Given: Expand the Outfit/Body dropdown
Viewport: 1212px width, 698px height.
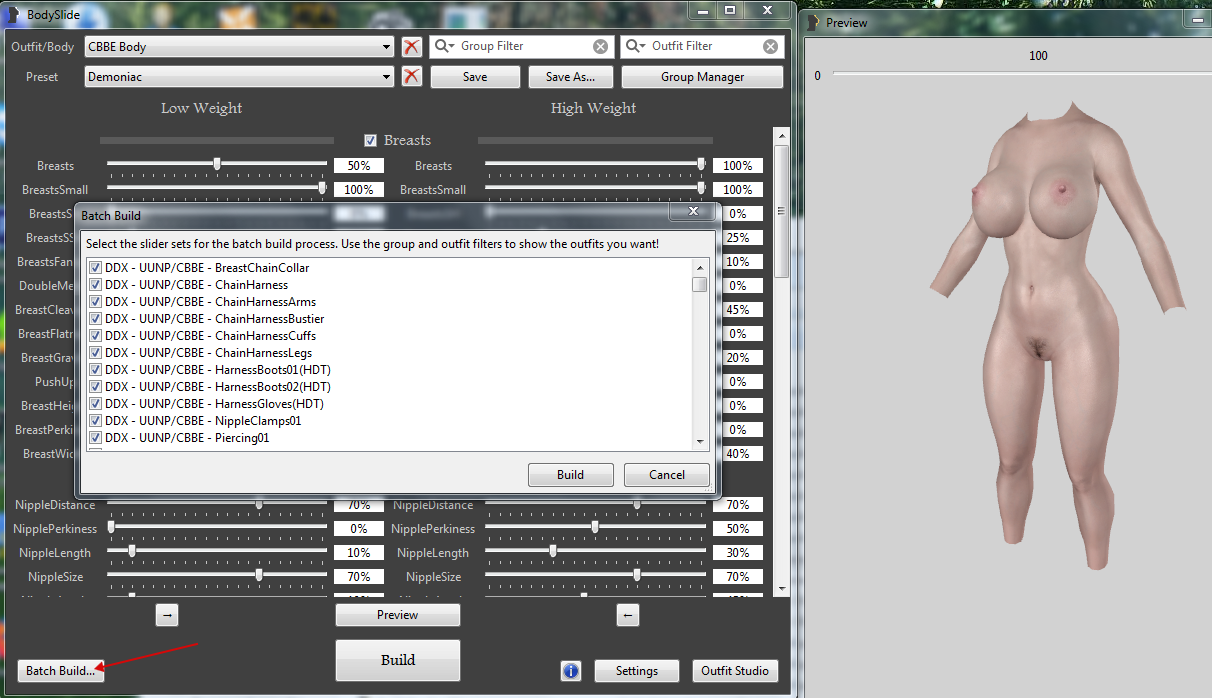Looking at the screenshot, I should (x=387, y=46).
